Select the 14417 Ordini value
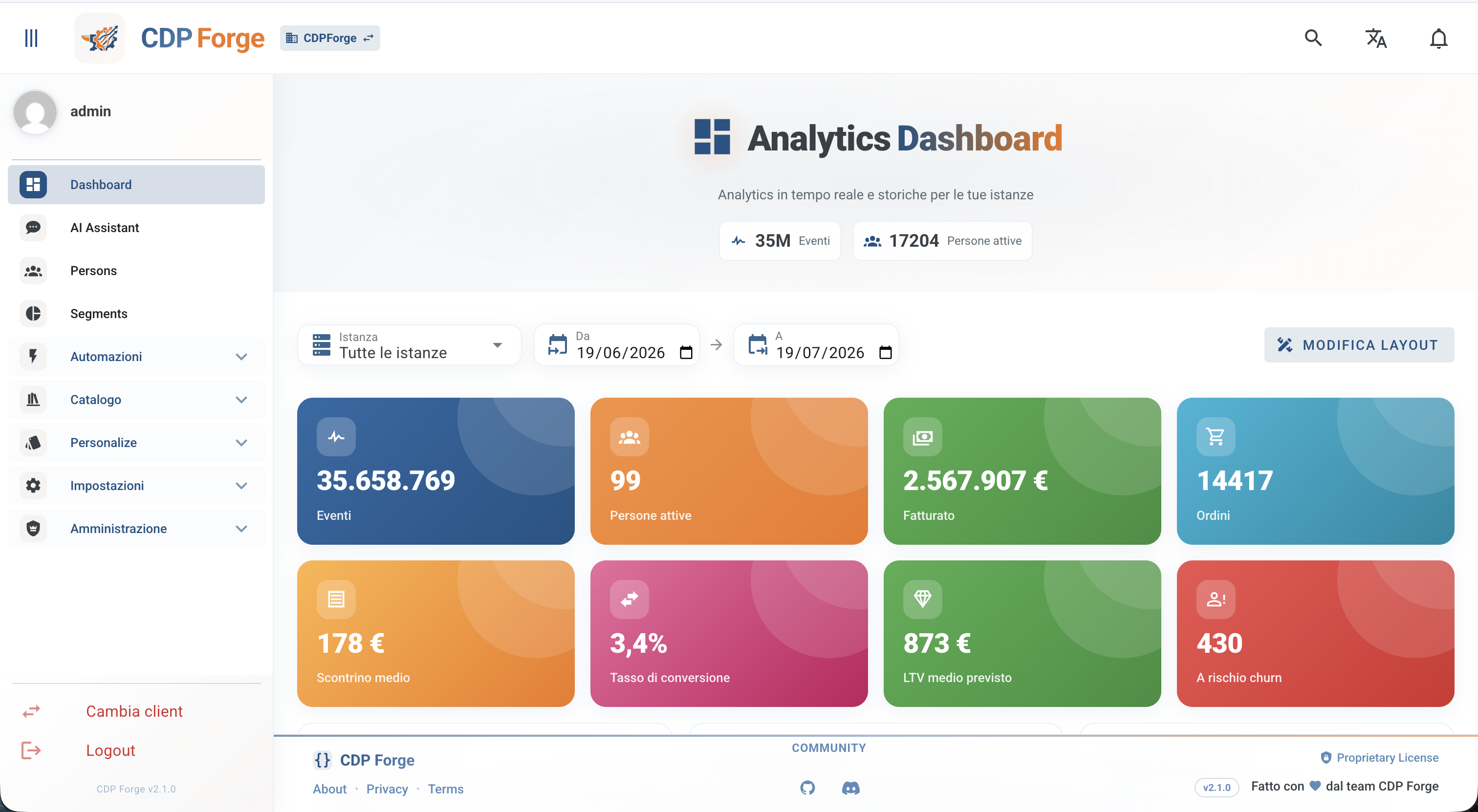Viewport: 1478px width, 812px height. coord(1235,481)
